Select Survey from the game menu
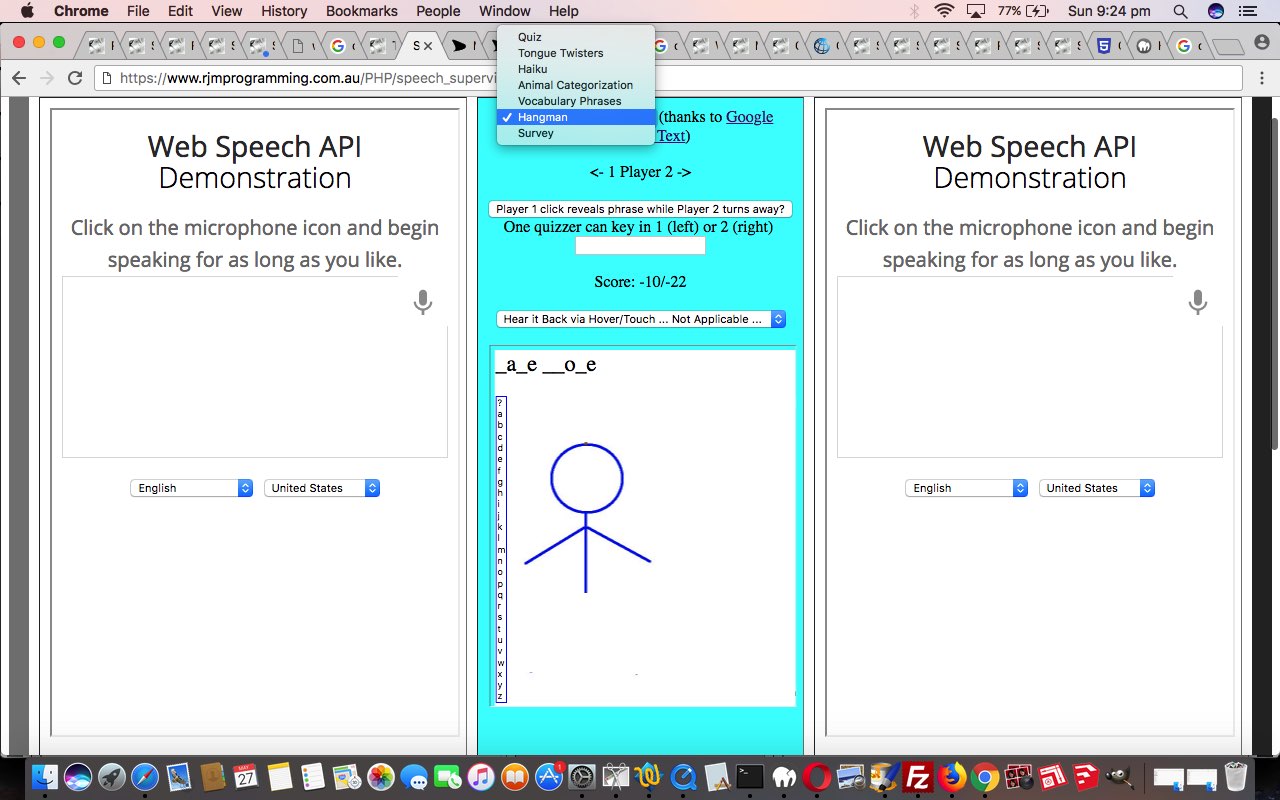The image size is (1280, 800). point(536,133)
